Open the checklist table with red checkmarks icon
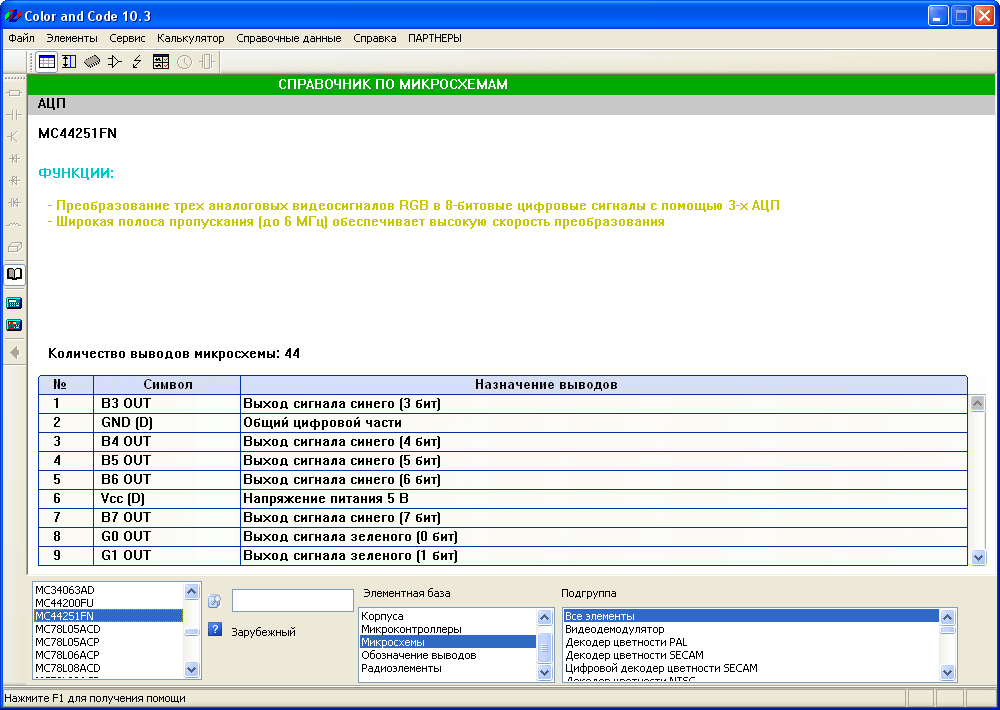 161,62
